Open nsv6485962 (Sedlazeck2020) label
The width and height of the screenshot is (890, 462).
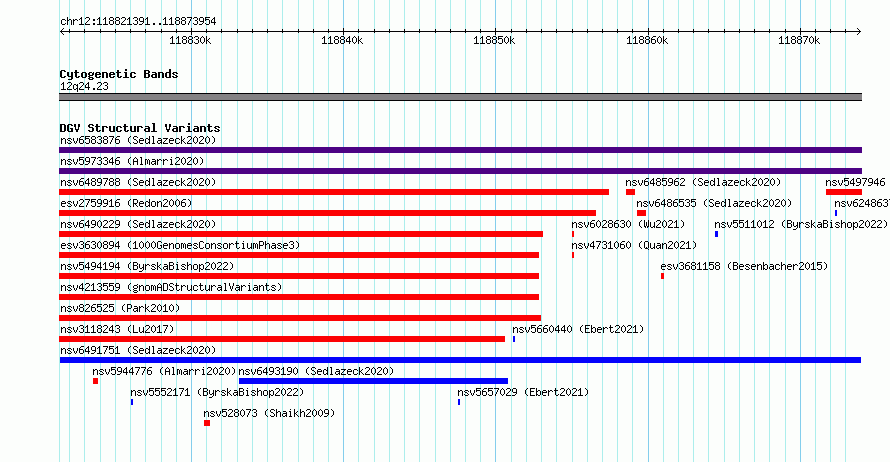(x=703, y=182)
